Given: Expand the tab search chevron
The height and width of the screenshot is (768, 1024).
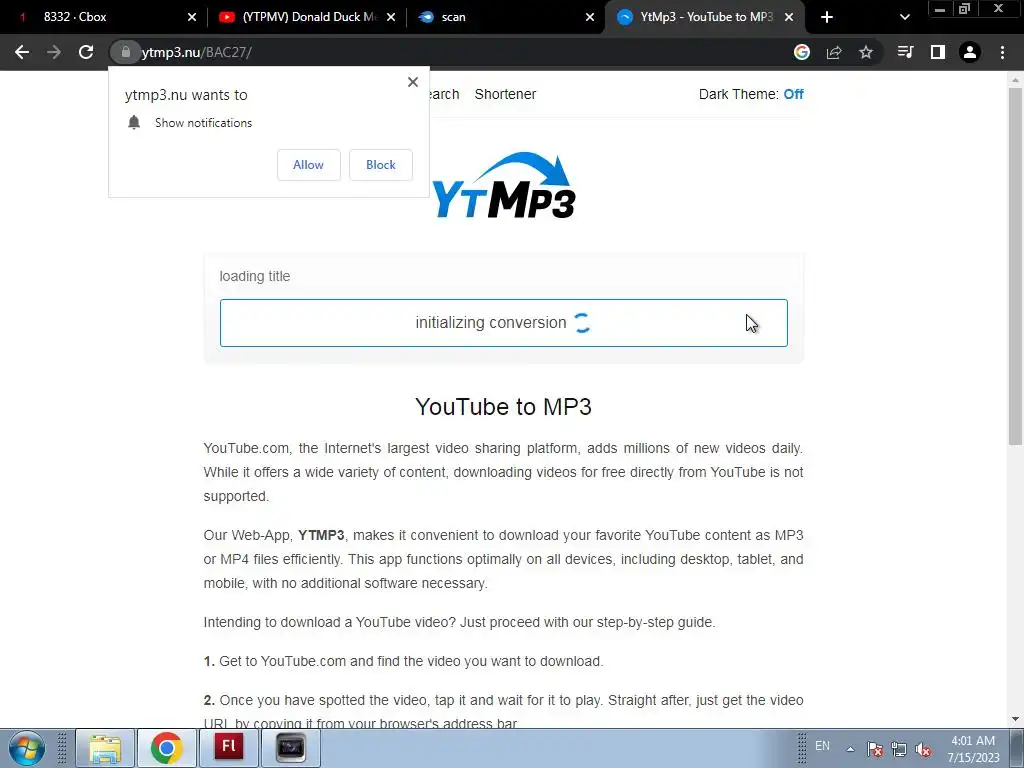Looking at the screenshot, I should click(x=904, y=17).
